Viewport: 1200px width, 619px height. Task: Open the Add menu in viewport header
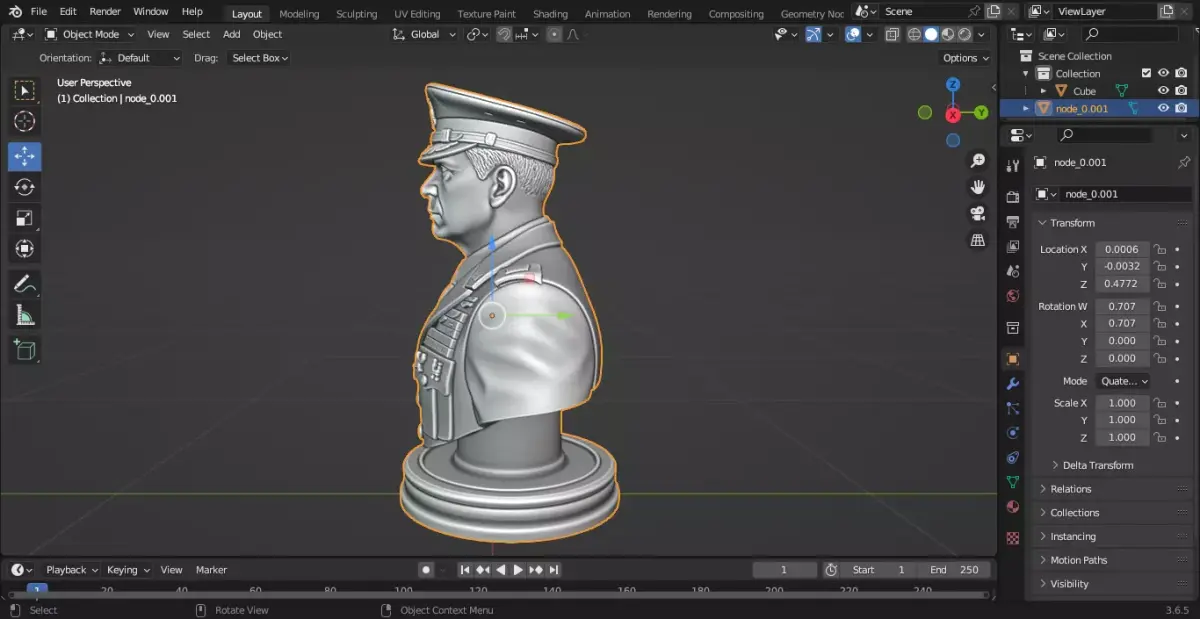231,34
